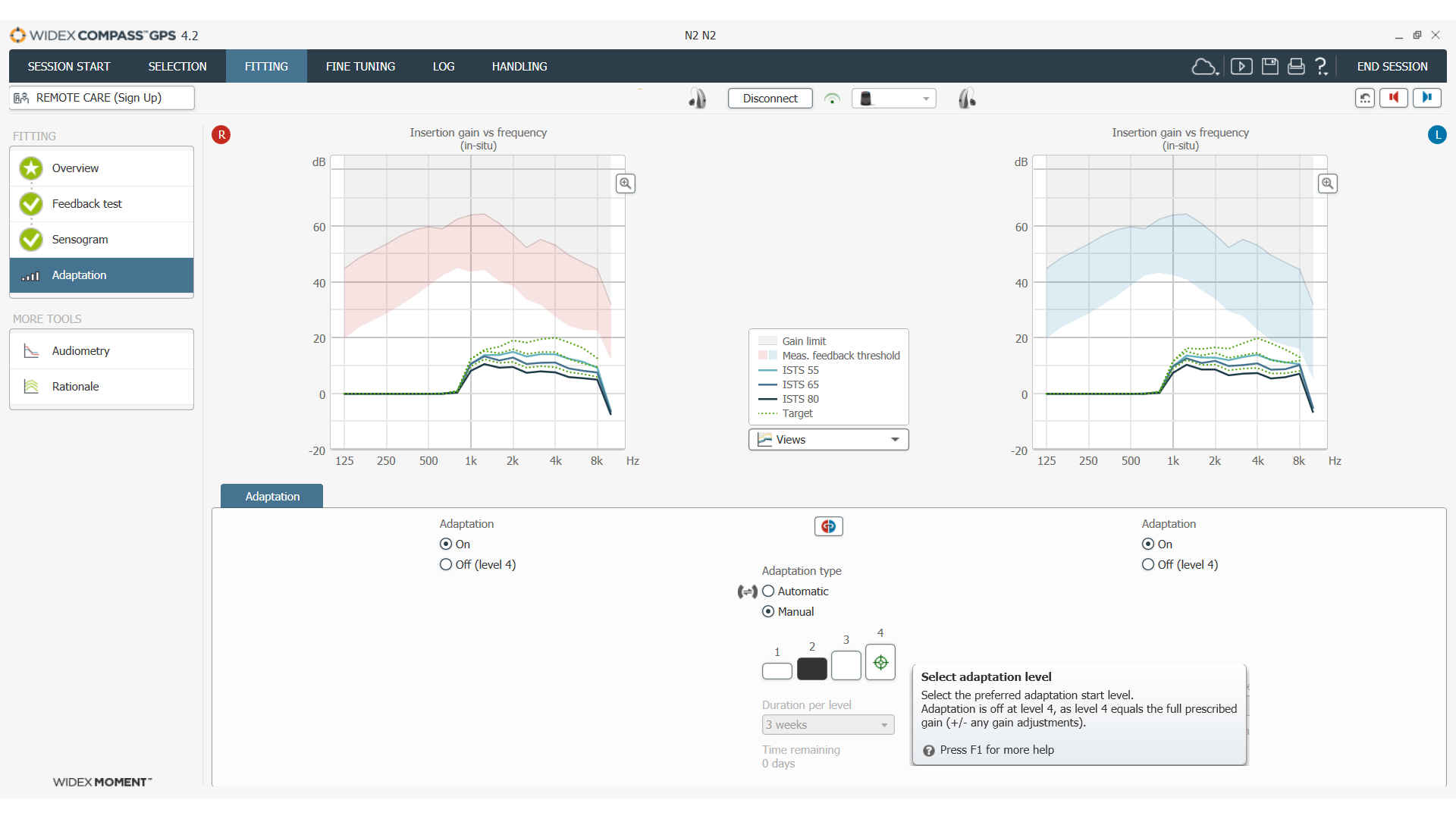The height and width of the screenshot is (819, 1456).
Task: Expand the connected device selector dropdown
Action: (x=925, y=98)
